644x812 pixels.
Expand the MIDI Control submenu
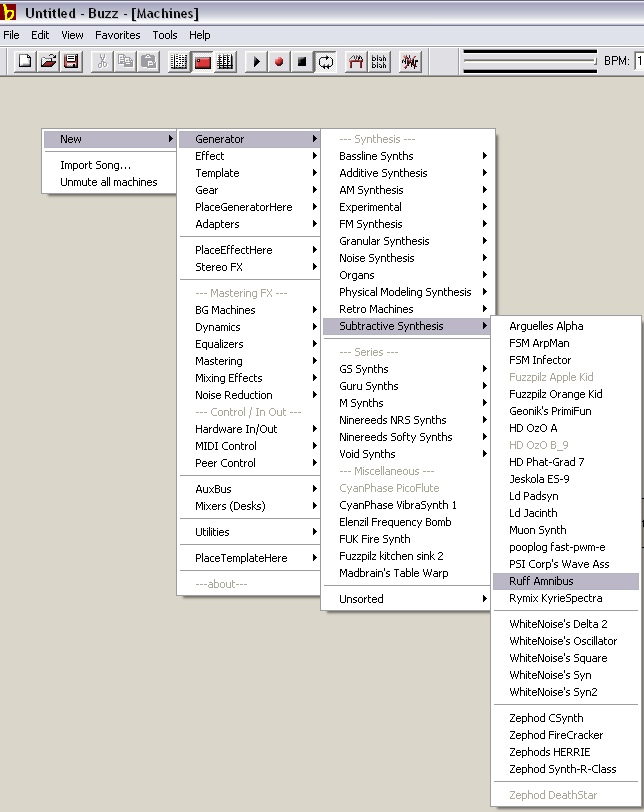click(x=250, y=446)
